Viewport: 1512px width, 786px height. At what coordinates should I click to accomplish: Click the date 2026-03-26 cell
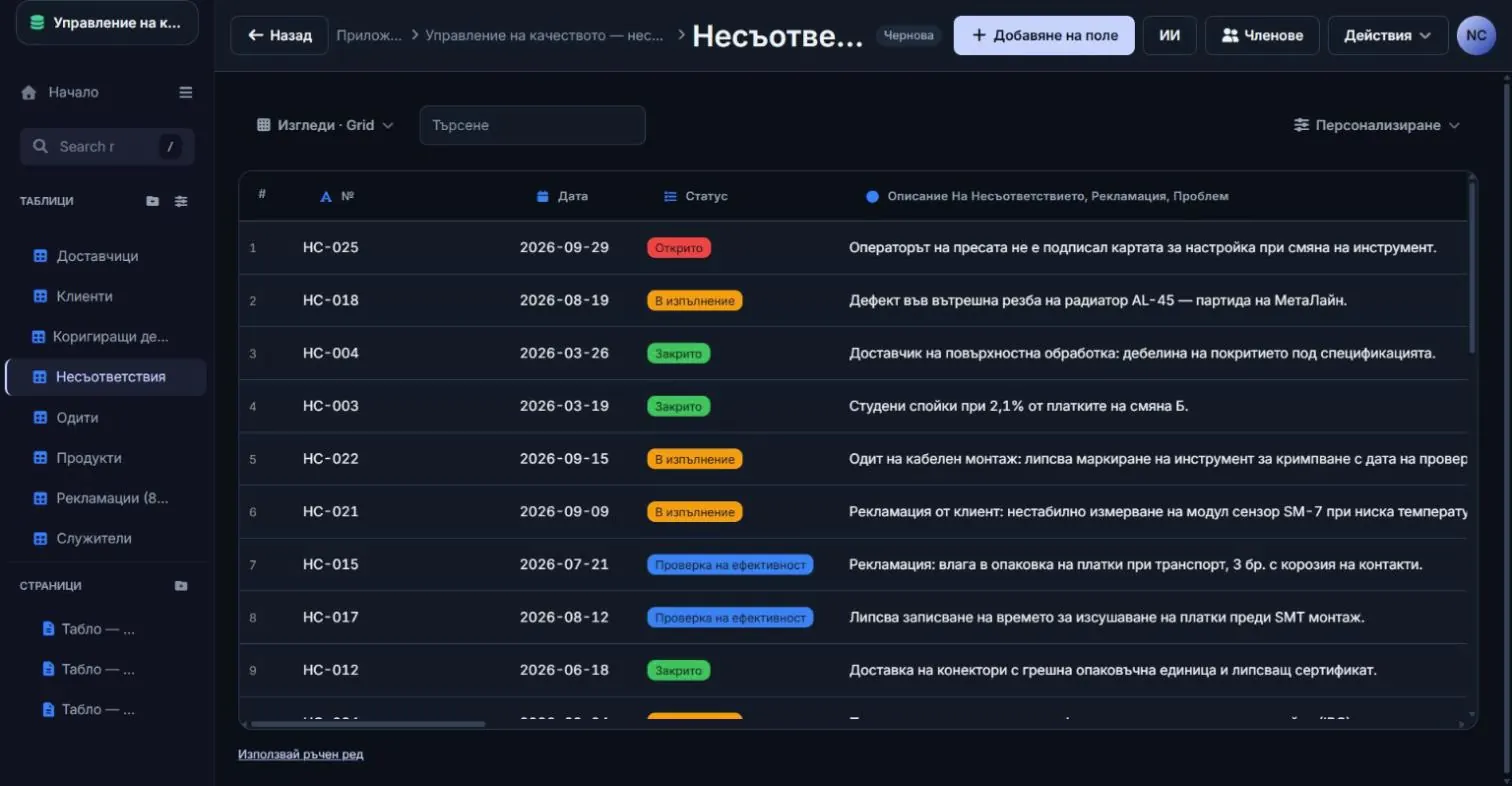coord(564,353)
